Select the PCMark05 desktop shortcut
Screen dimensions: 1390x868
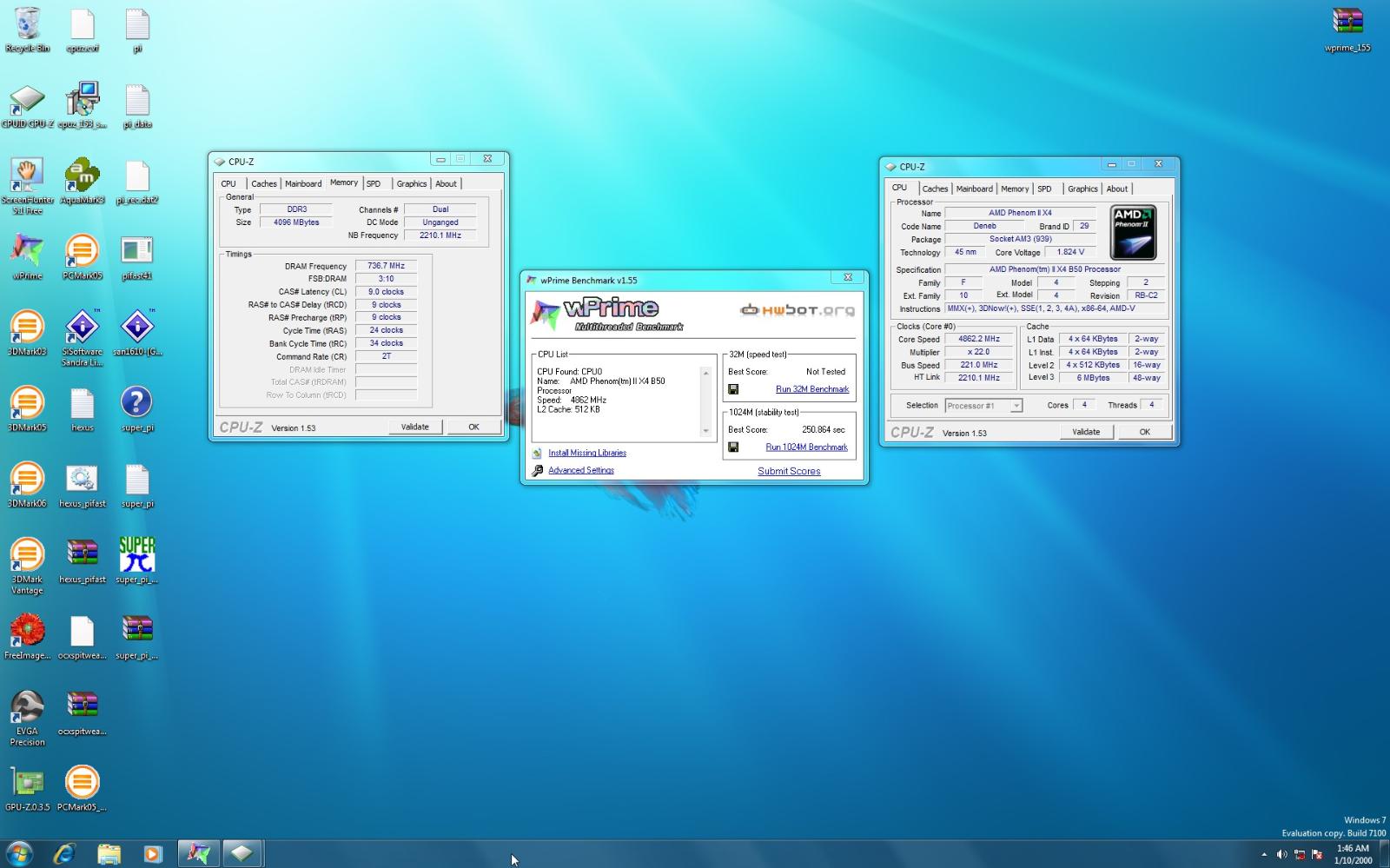82,257
